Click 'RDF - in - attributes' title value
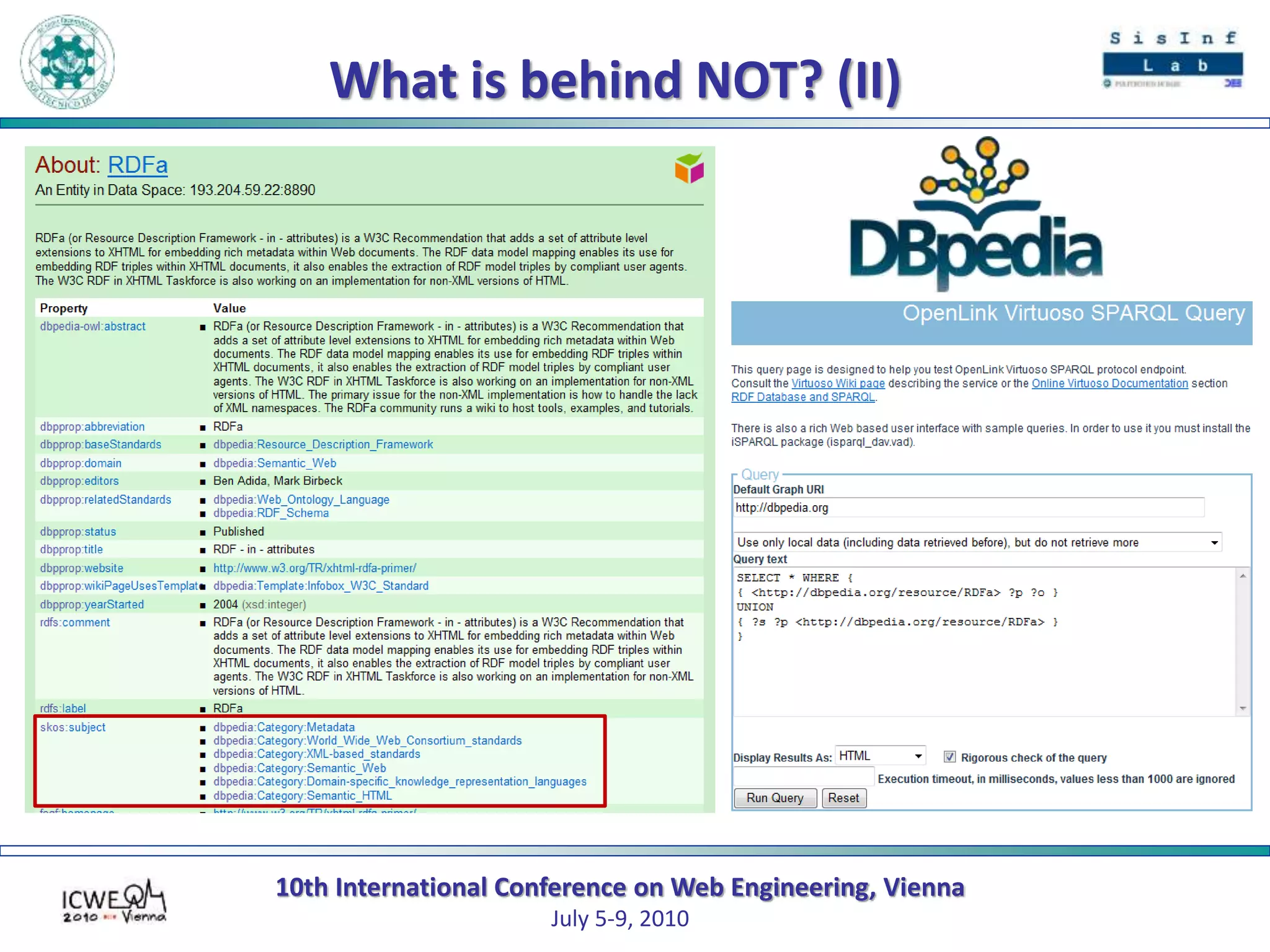This screenshot has width=1270, height=952. tap(264, 550)
